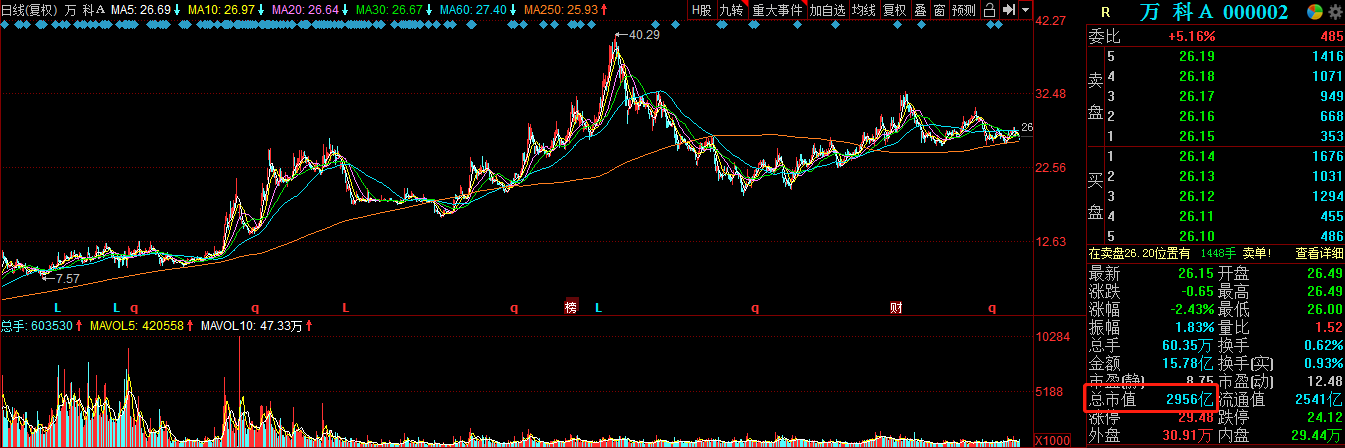The width and height of the screenshot is (1345, 448).
Task: Open the settings gear icon
Action: pos(1333,12)
